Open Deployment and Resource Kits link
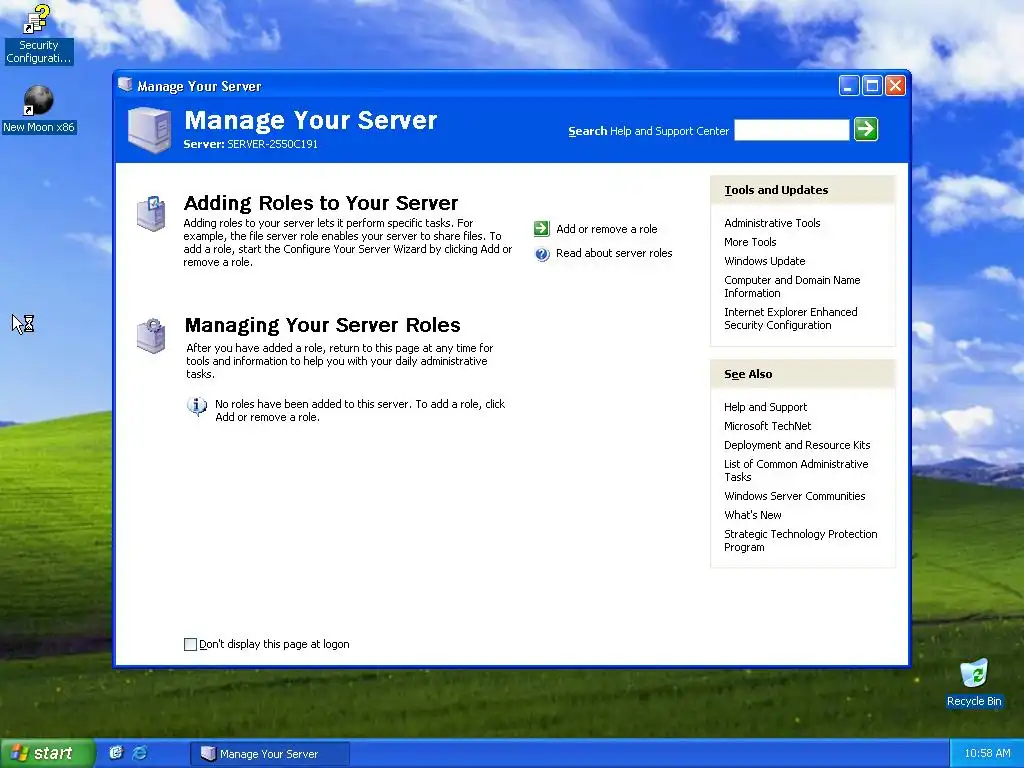 pyautogui.click(x=797, y=445)
